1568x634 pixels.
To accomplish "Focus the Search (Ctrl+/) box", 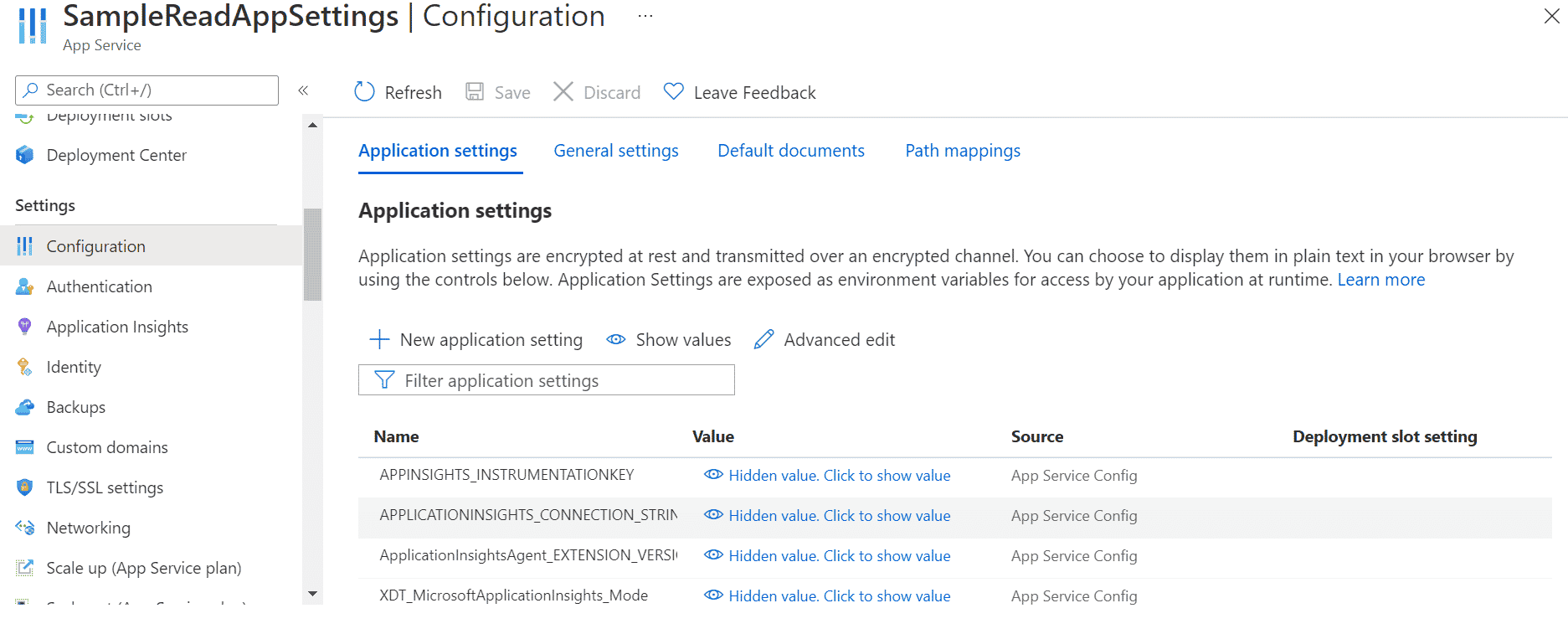I will coord(147,90).
